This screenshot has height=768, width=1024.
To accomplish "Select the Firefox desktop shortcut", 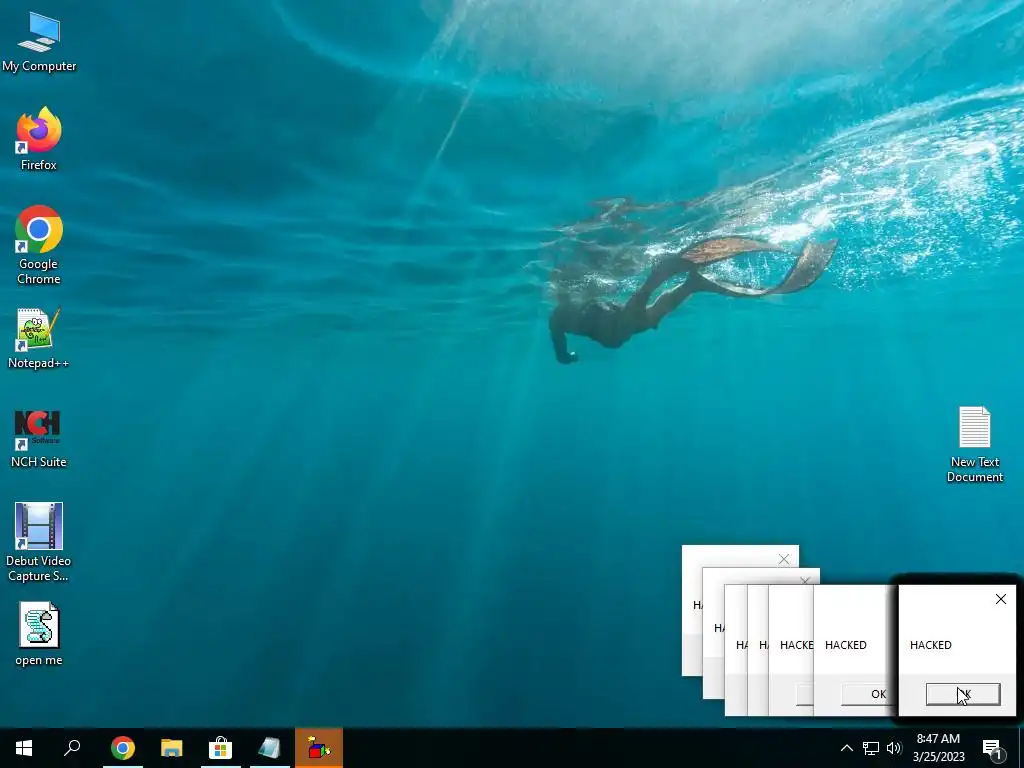I will 39,139.
